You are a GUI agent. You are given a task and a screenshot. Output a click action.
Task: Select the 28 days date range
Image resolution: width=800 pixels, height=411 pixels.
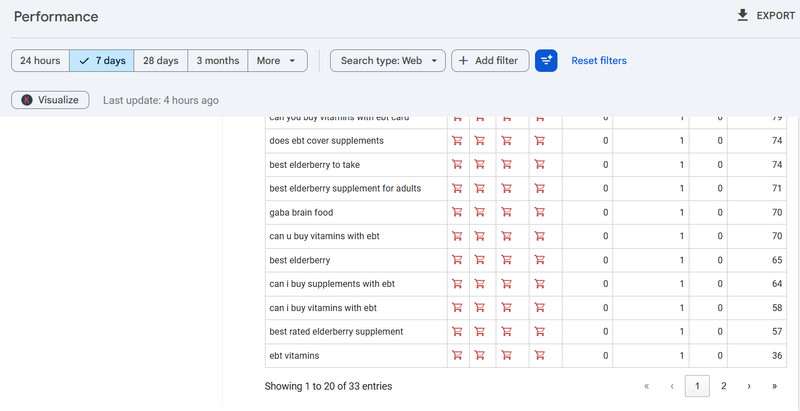pyautogui.click(x=161, y=61)
